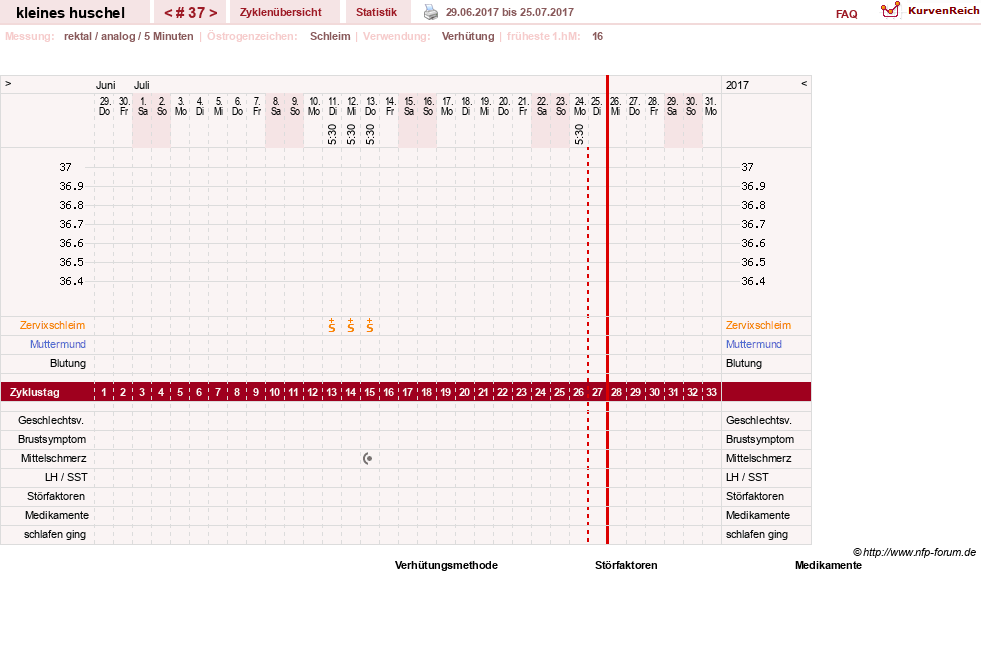981x664 pixels.
Task: Click the right 36.4 temperature label
Action: click(x=753, y=282)
